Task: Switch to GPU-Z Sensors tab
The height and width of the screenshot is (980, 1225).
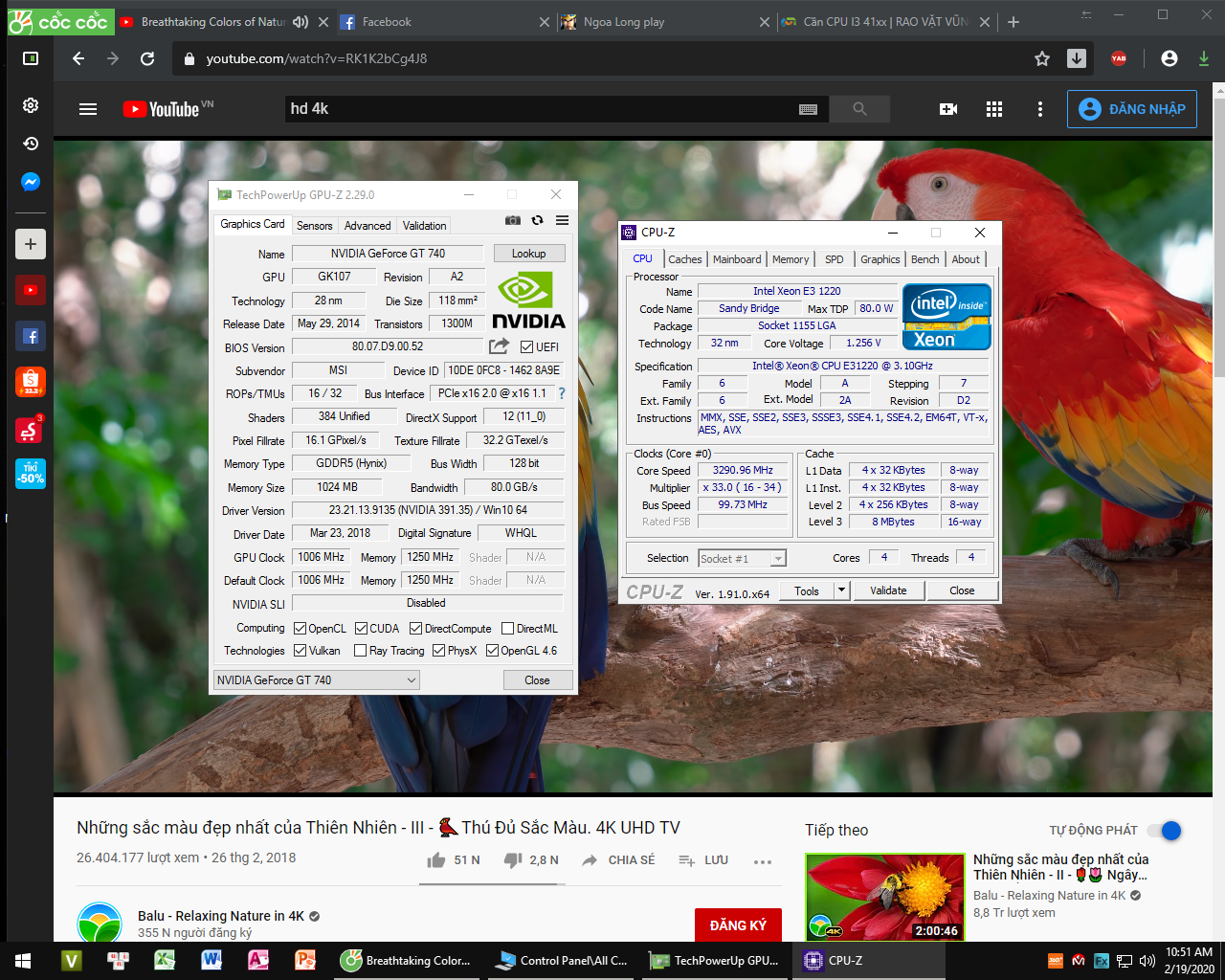Action: (x=314, y=226)
